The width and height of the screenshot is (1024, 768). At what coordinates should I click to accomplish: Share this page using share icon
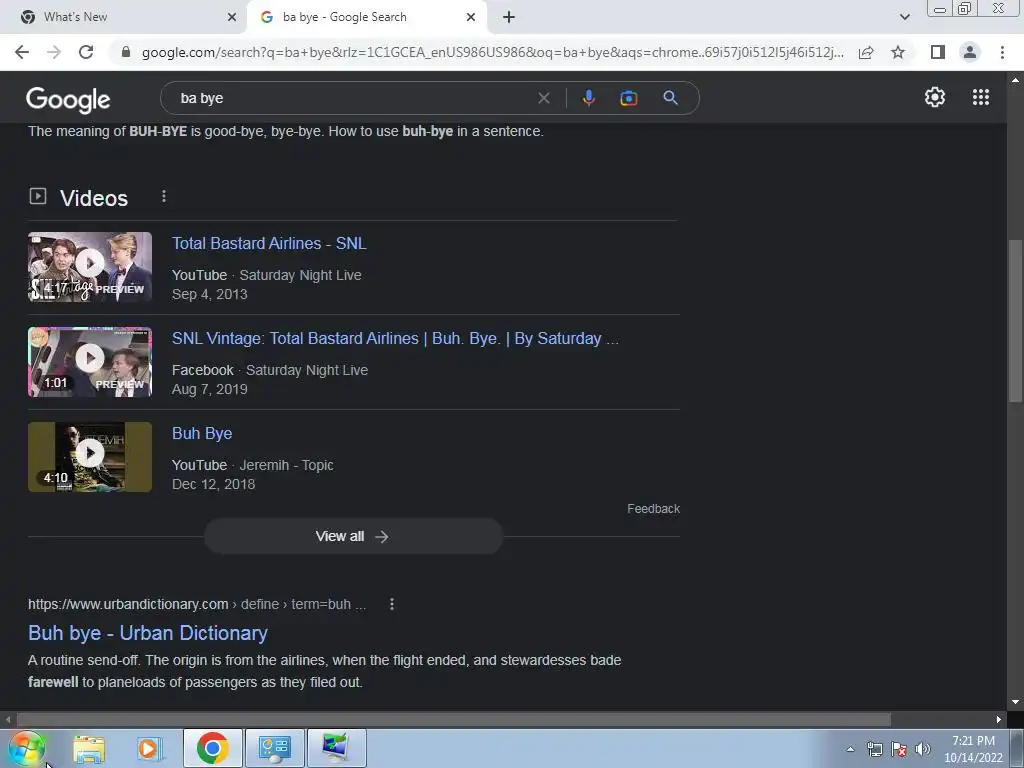866,52
